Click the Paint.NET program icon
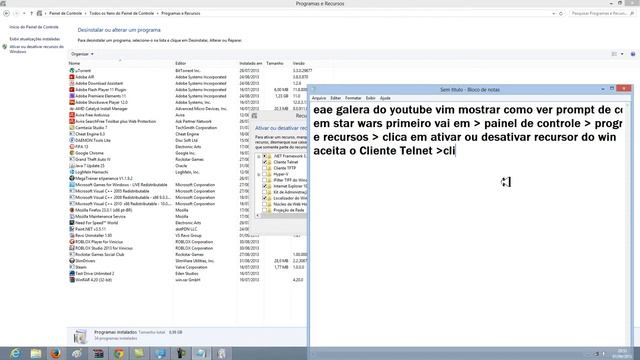 pos(72,229)
